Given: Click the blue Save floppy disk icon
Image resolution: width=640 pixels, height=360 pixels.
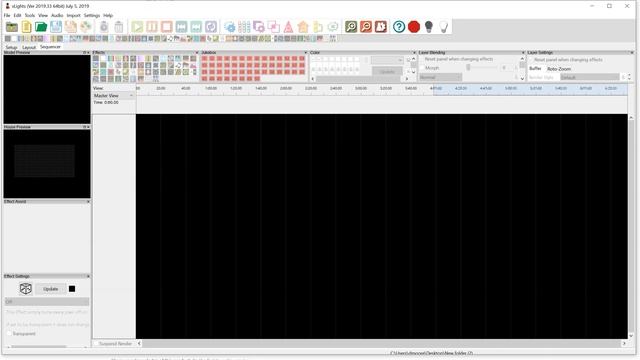Looking at the screenshot, I should click(x=56, y=27).
